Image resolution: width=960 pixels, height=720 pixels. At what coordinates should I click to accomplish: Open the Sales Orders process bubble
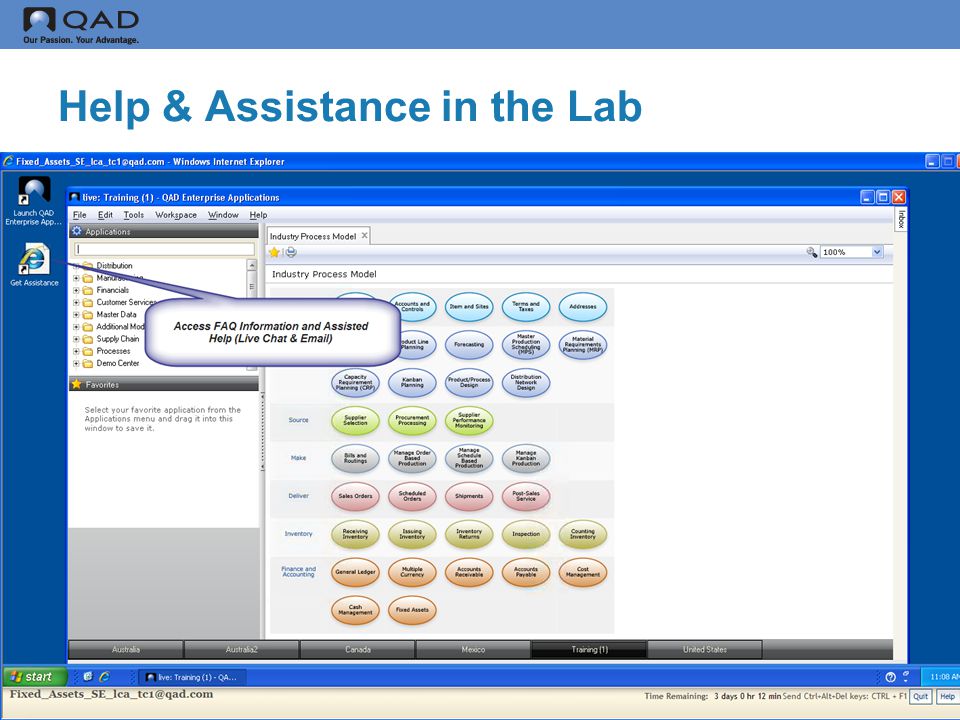355,496
